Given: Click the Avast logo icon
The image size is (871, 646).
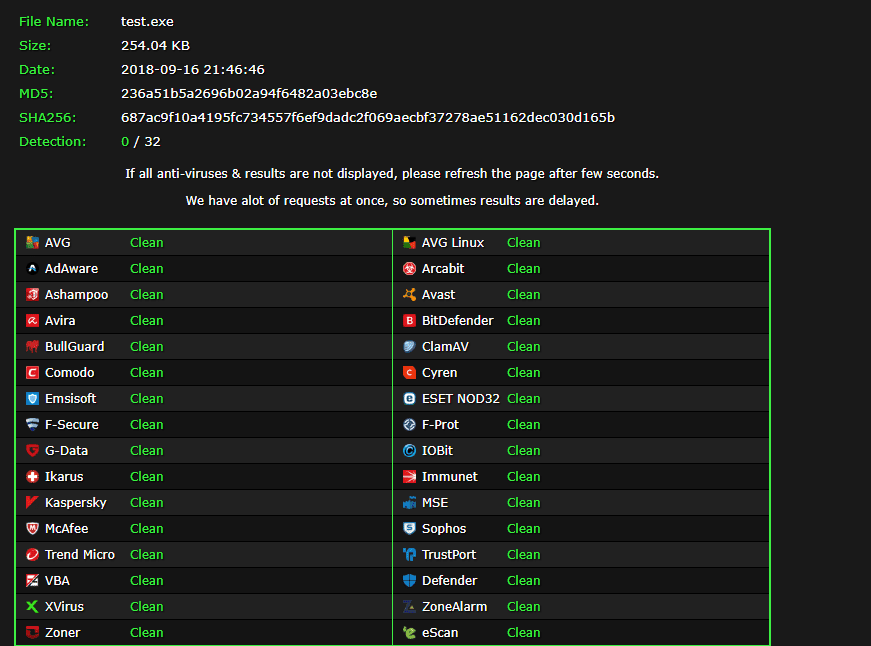Looking at the screenshot, I should (409, 294).
